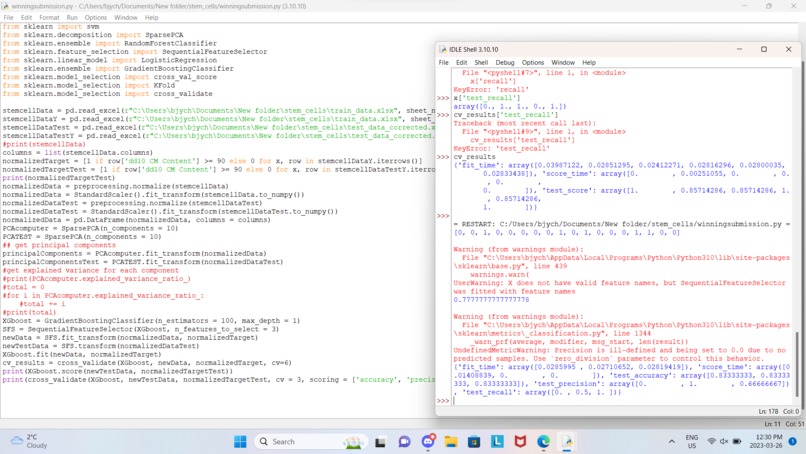Open the blue L app in taskbar
Image resolution: width=806 pixels, height=454 pixels.
497,442
